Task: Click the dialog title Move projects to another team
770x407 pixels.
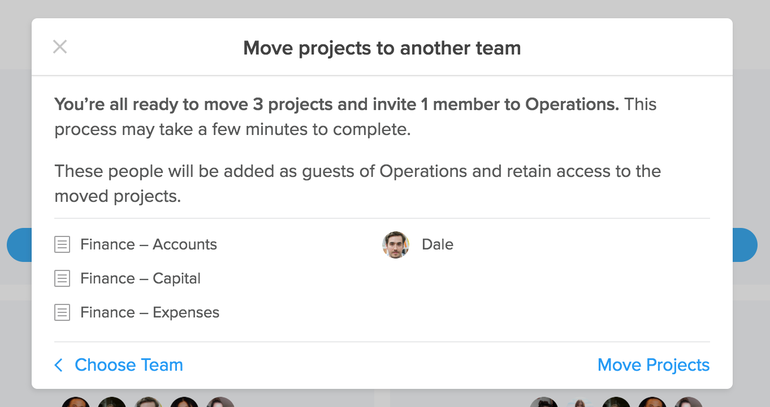Action: (382, 48)
